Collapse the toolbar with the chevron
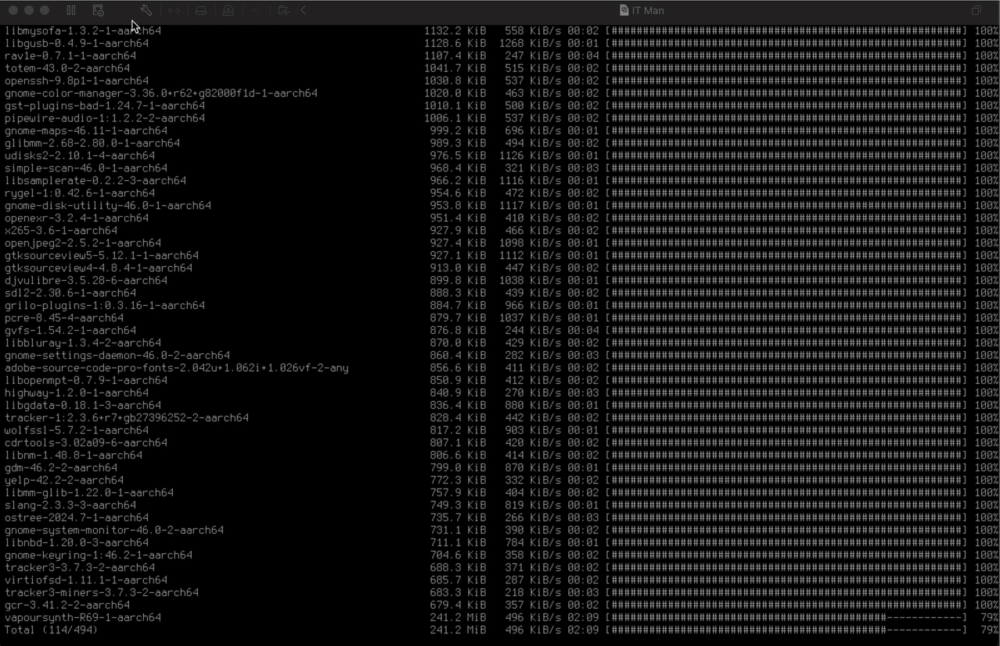Viewport: 1000px width, 646px height. click(304, 10)
